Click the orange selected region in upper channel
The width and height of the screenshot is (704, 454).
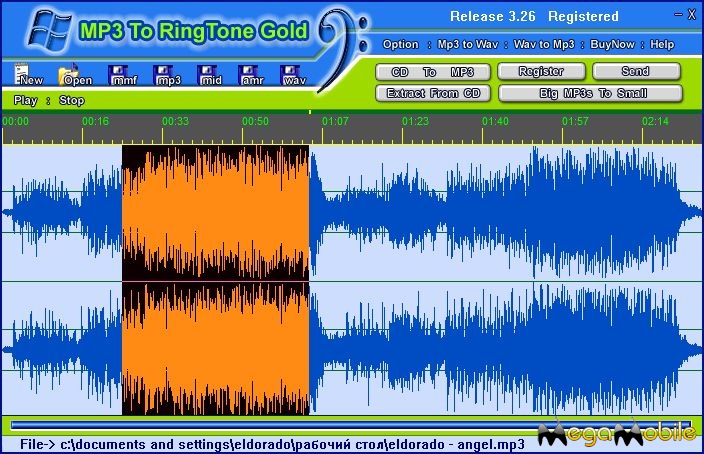pos(216,213)
